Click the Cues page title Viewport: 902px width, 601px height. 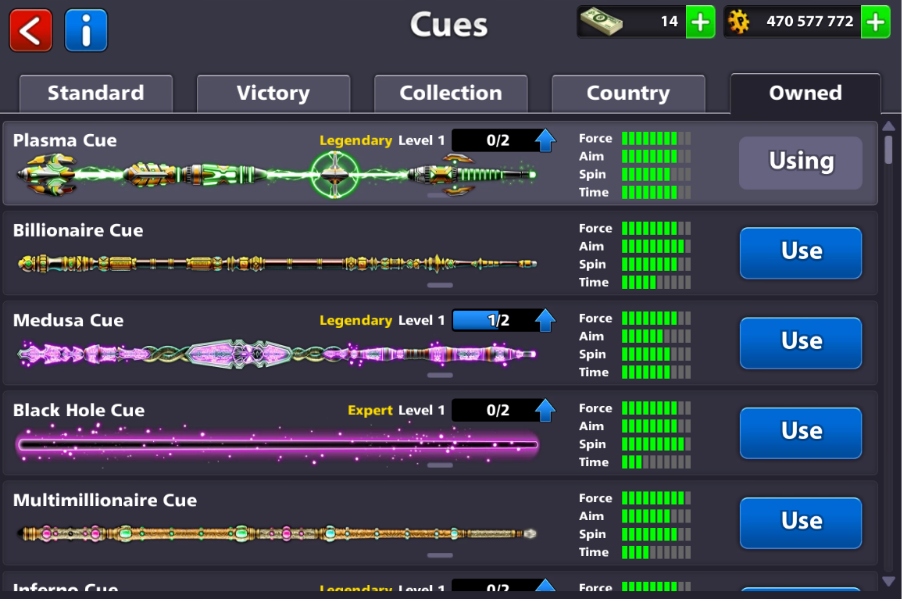(449, 25)
